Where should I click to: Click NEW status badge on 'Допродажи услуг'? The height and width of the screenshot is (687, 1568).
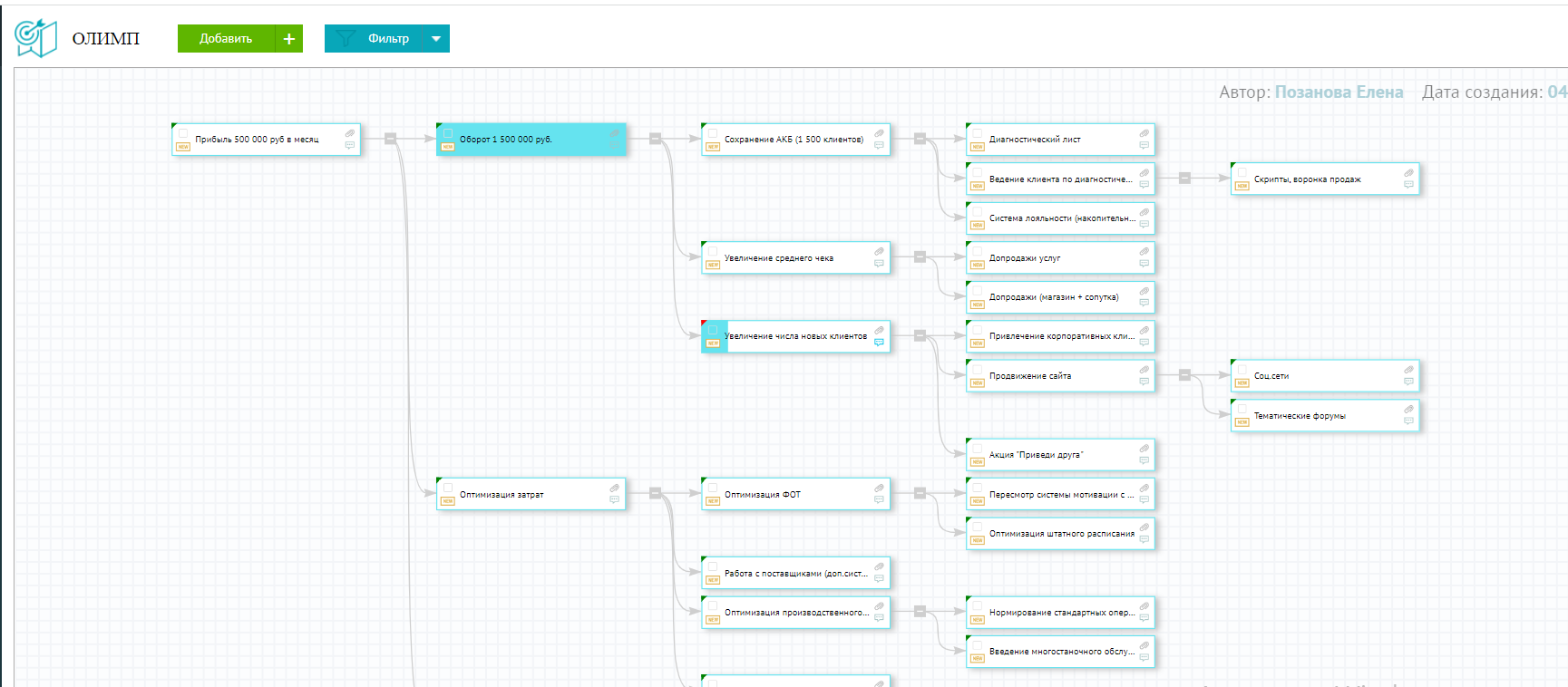pyautogui.click(x=978, y=266)
